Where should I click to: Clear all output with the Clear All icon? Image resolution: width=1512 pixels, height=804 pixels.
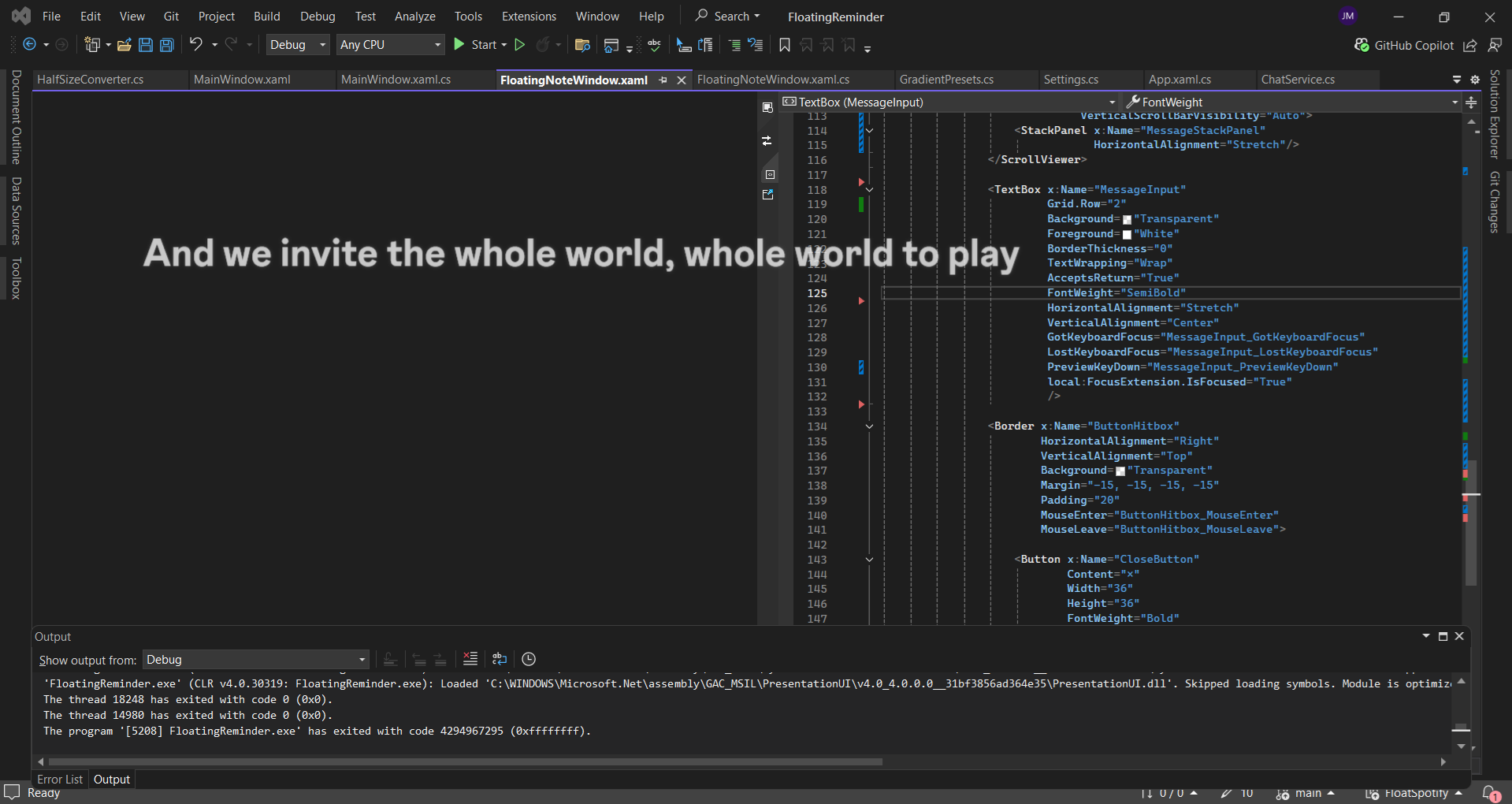tap(470, 659)
